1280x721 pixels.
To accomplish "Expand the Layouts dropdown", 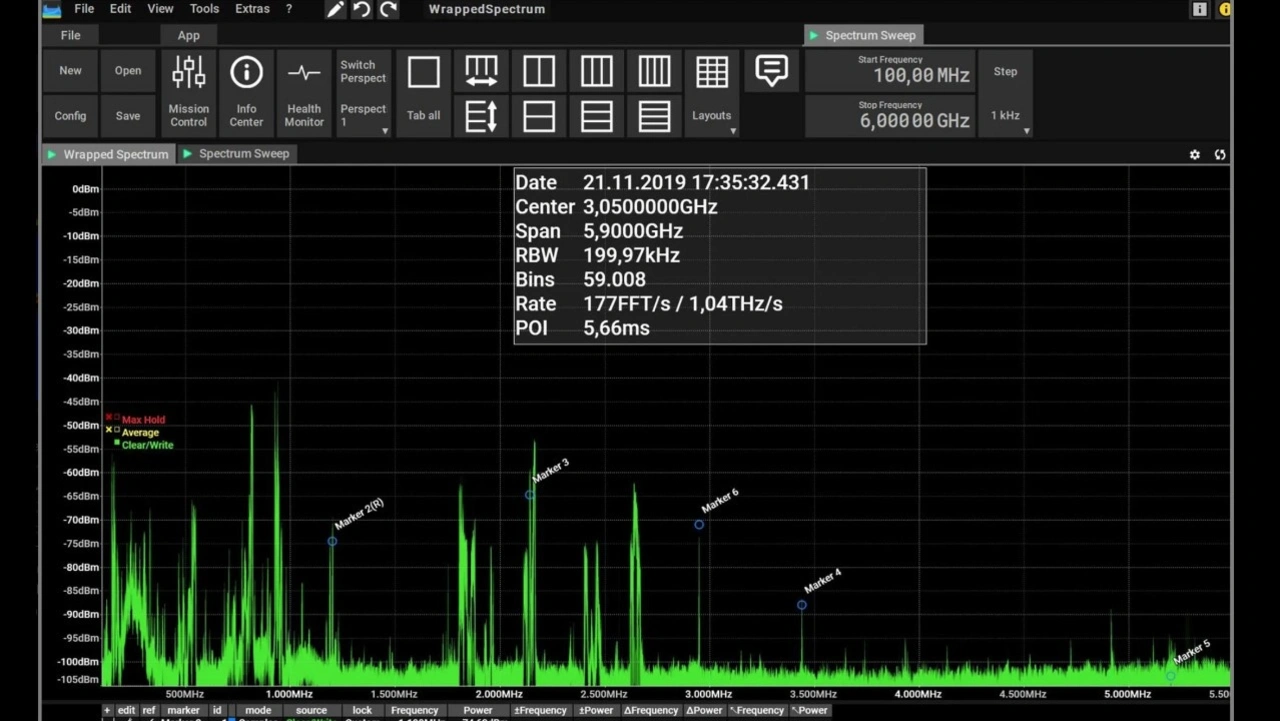I will tap(713, 116).
